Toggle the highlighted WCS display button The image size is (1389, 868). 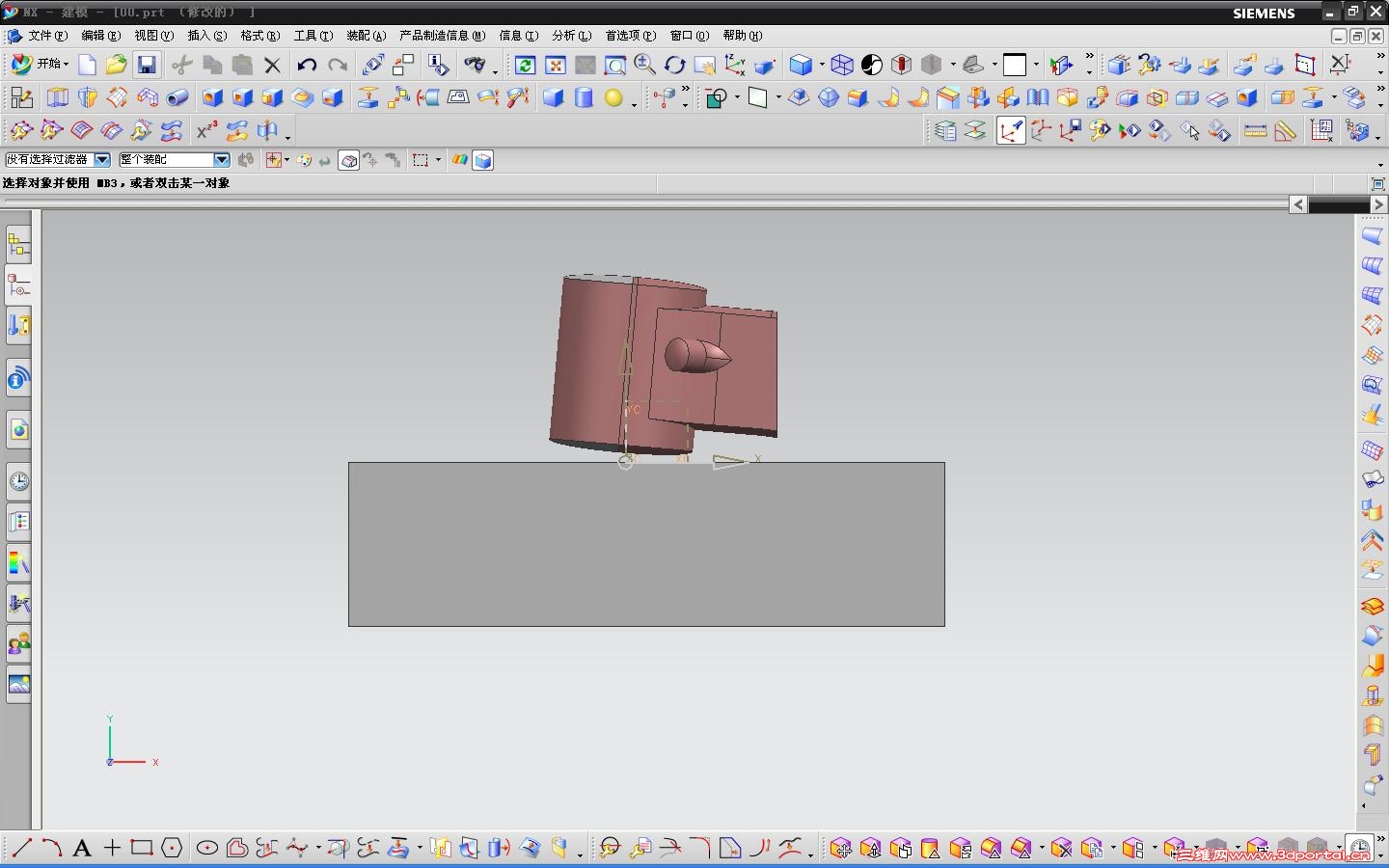(1010, 131)
